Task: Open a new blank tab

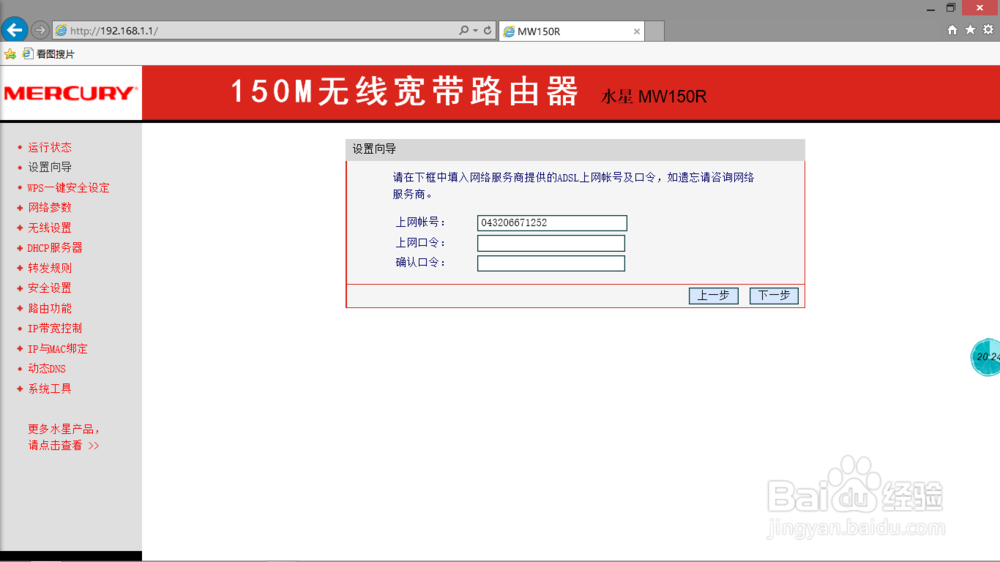Action: [x=654, y=31]
